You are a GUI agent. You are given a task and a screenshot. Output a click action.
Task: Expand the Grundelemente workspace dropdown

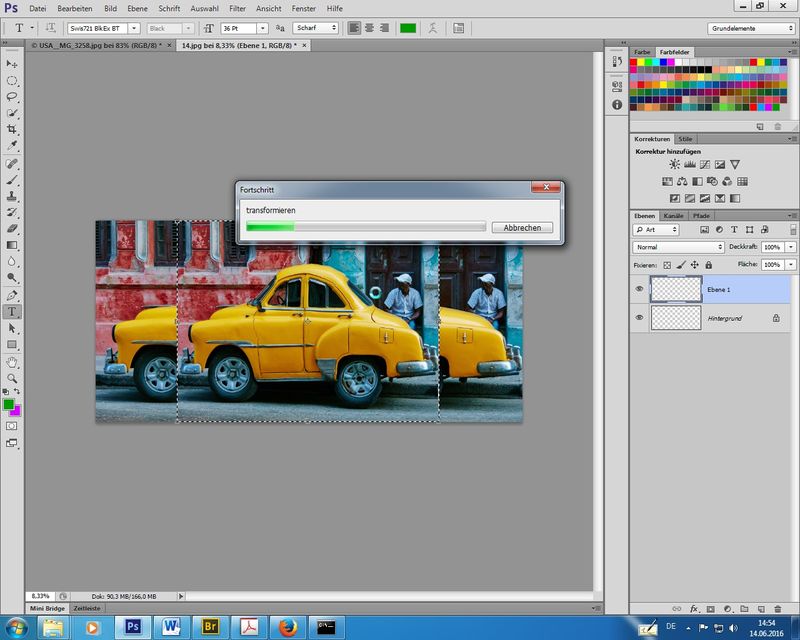[x=750, y=28]
